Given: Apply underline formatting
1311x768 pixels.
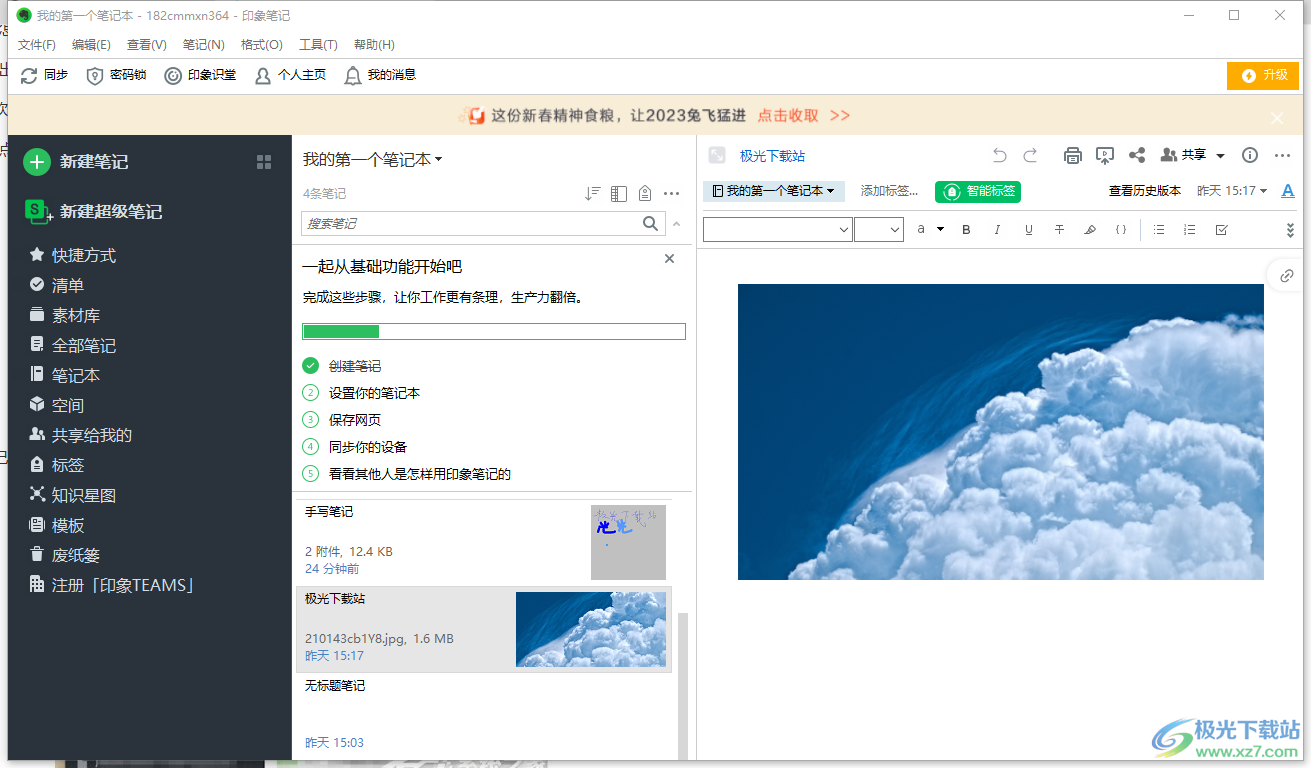Looking at the screenshot, I should click(x=1028, y=230).
